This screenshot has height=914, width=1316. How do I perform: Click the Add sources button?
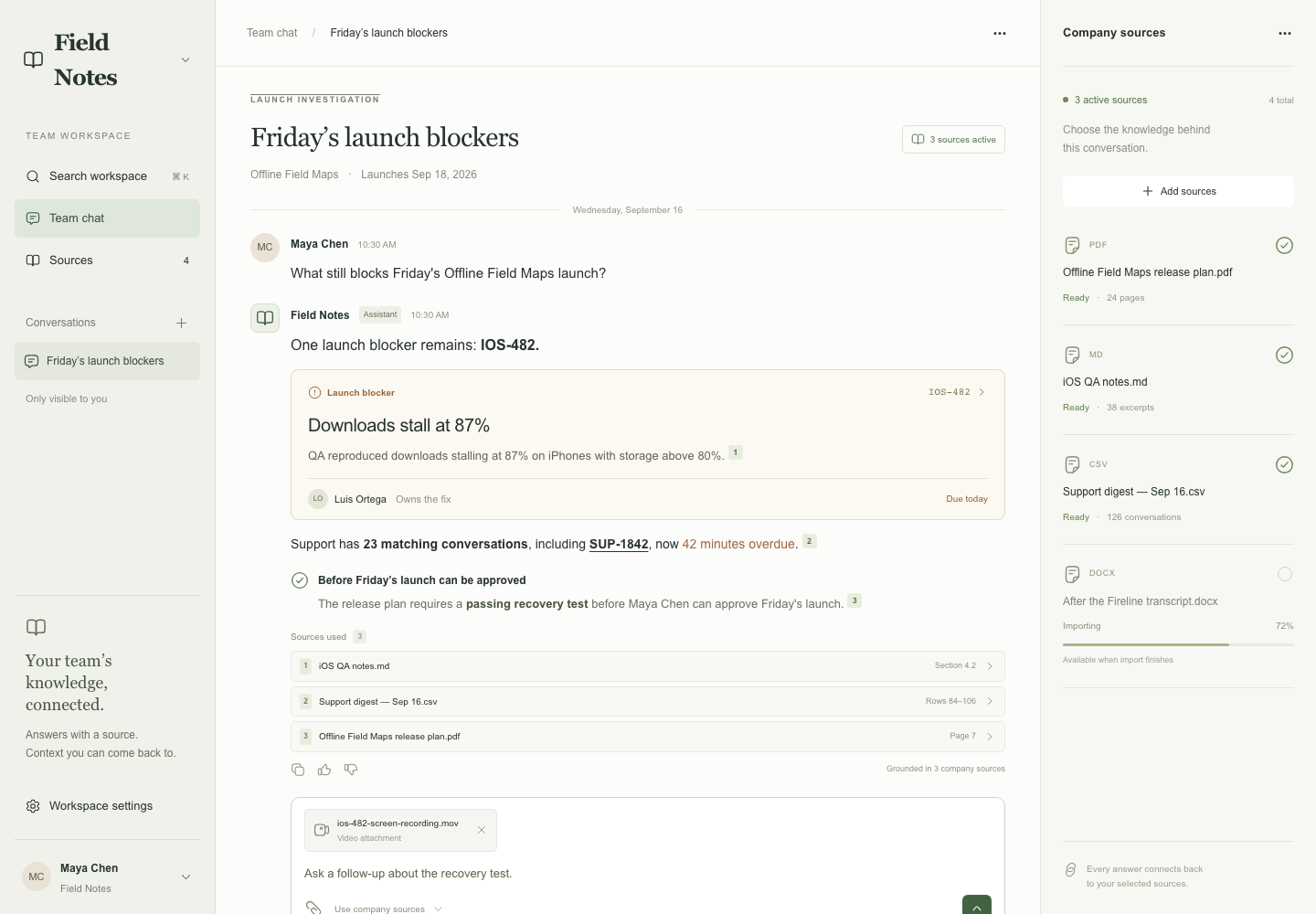coord(1178,191)
